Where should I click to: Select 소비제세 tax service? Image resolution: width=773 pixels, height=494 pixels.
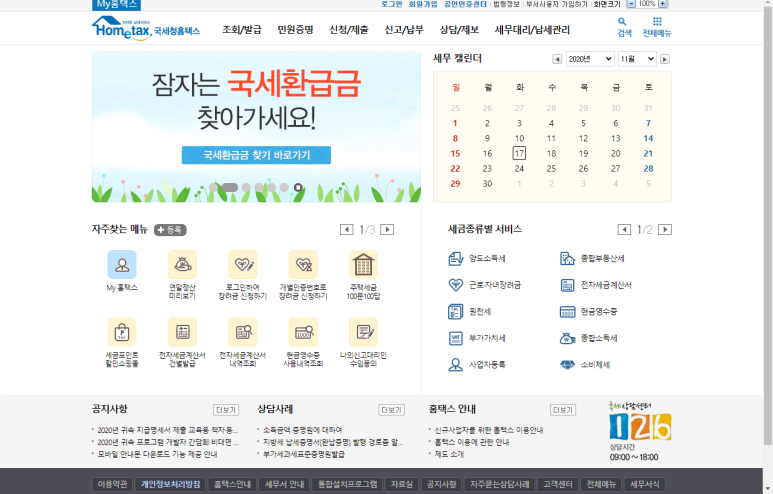(585, 365)
